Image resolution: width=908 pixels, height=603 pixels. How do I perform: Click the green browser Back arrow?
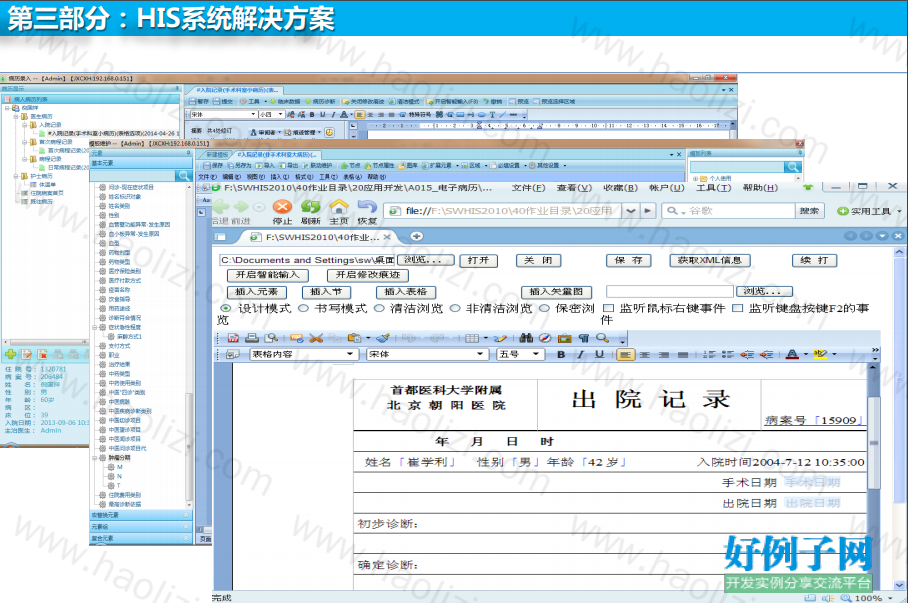(221, 207)
